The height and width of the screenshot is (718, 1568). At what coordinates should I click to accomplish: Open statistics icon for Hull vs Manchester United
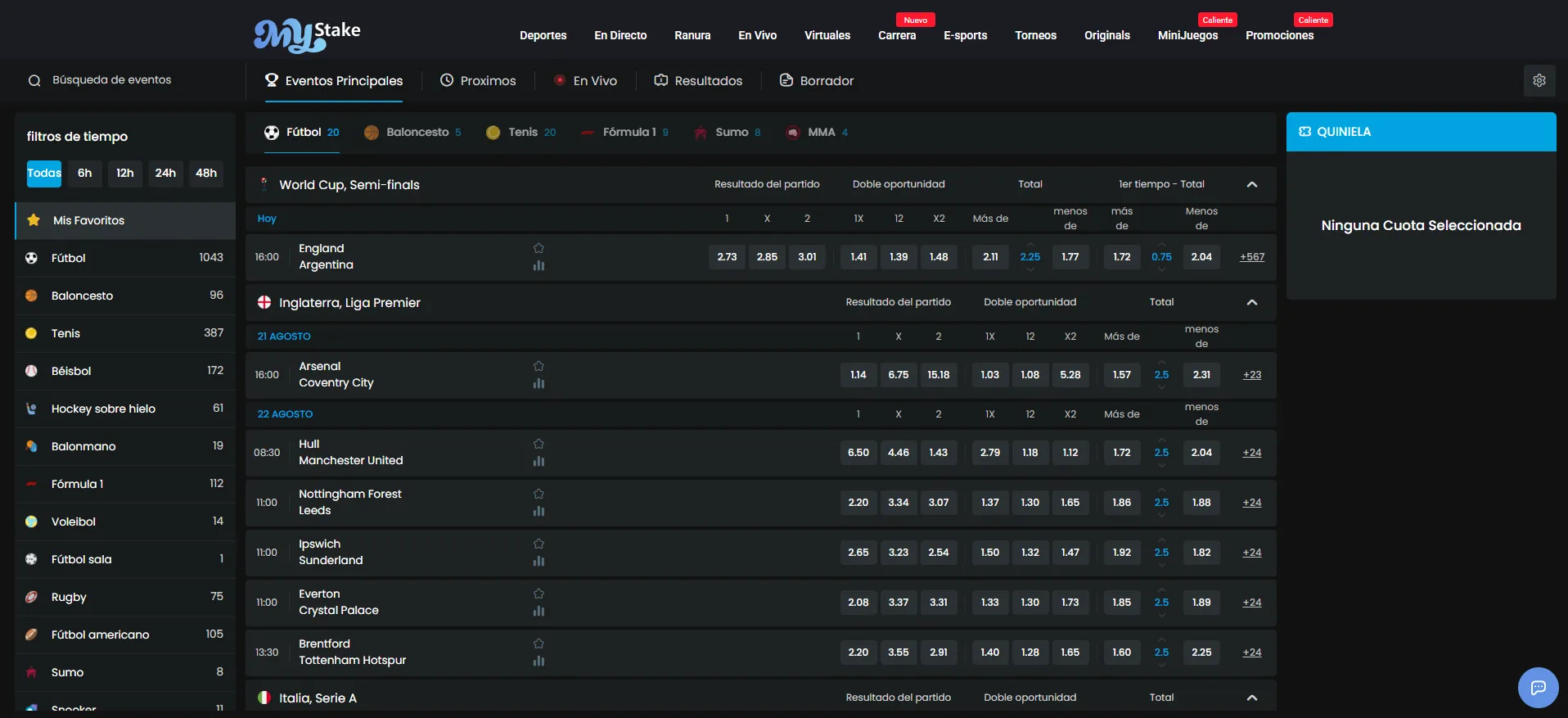click(x=538, y=461)
